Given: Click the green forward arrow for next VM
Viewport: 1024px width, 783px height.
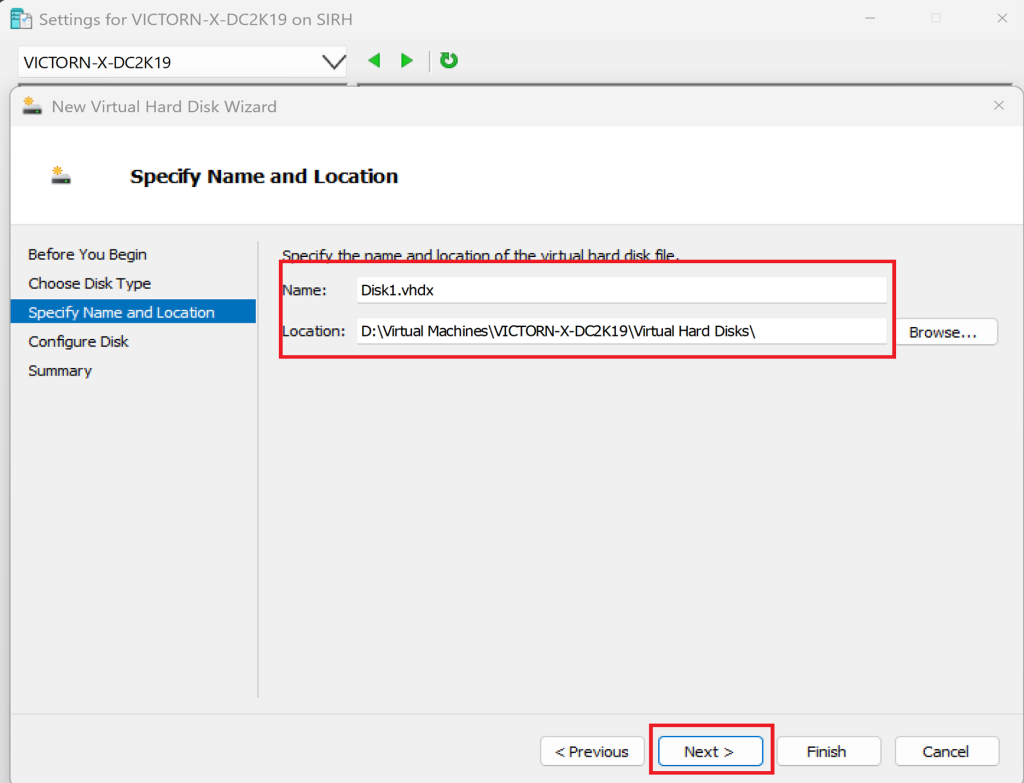Looking at the screenshot, I should pos(407,61).
